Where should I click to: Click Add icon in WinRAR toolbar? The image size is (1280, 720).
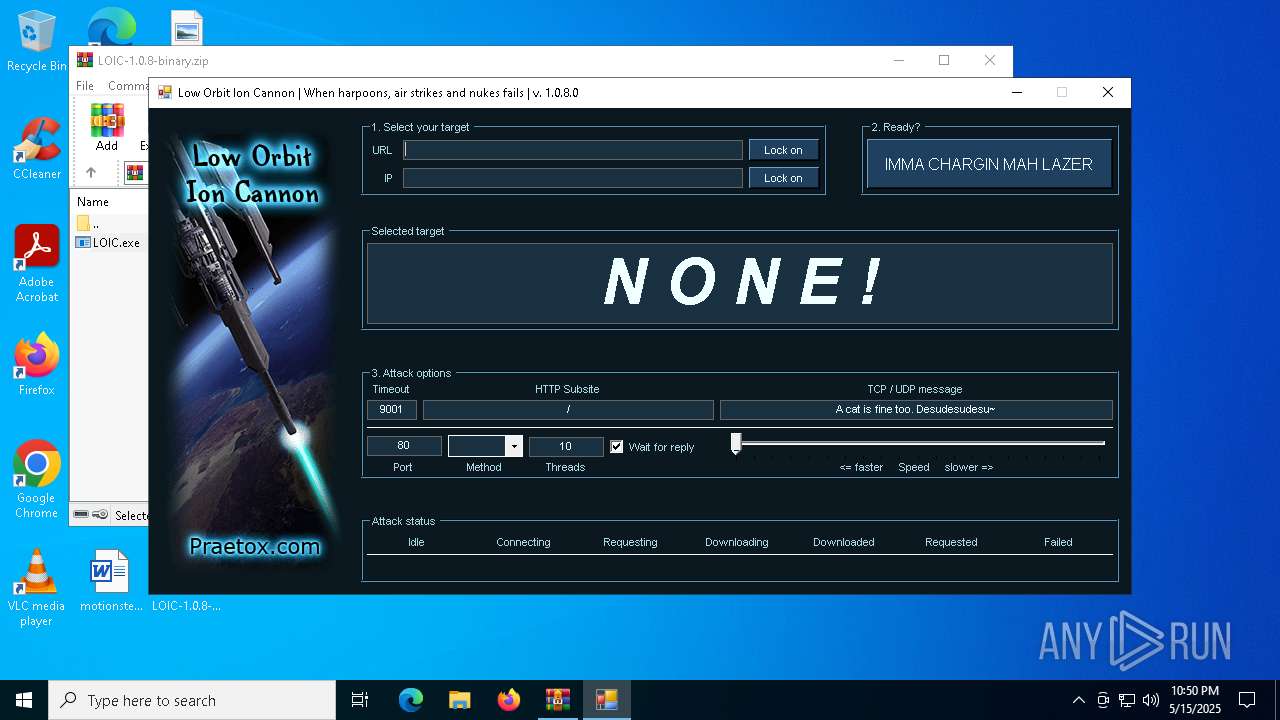pos(107,127)
